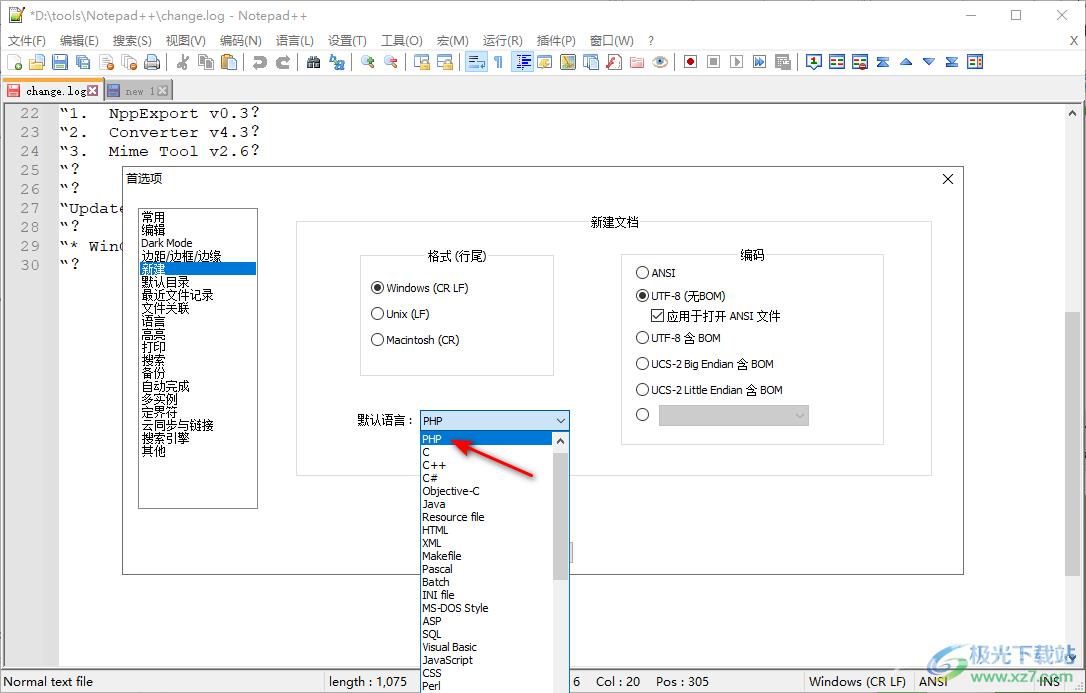1086x693 pixels.
Task: Redo the last edit
Action: pyautogui.click(x=283, y=62)
